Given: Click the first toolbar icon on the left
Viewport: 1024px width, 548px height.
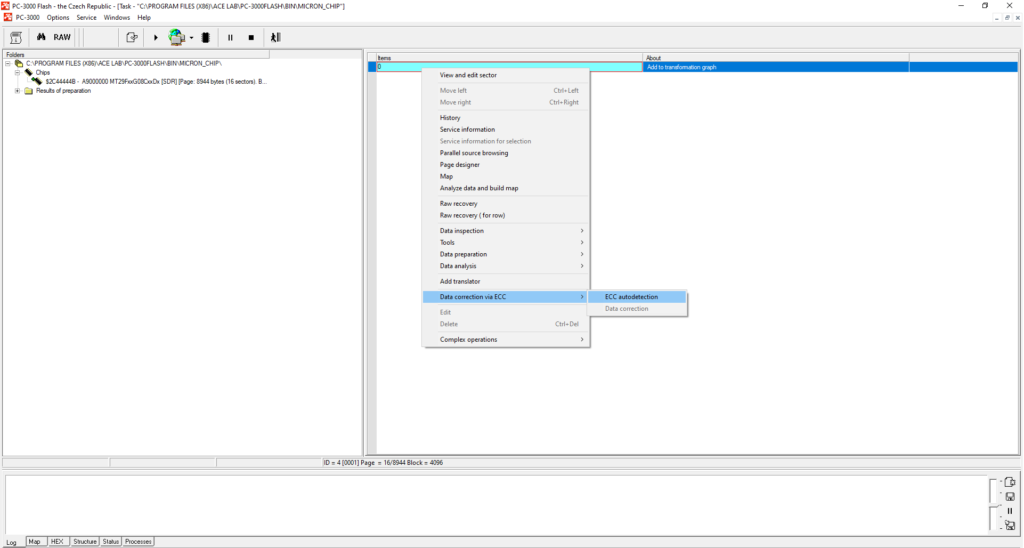Looking at the screenshot, I should tap(16, 37).
